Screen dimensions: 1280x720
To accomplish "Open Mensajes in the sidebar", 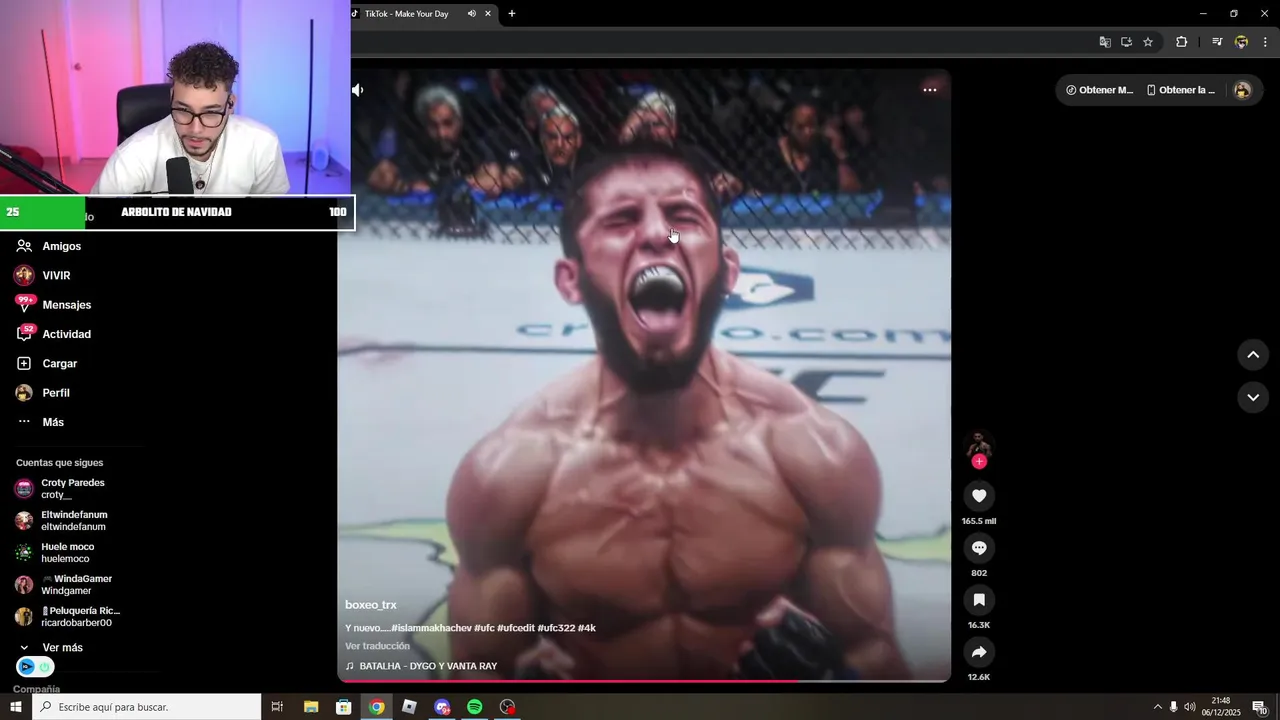I will pyautogui.click(x=66, y=305).
